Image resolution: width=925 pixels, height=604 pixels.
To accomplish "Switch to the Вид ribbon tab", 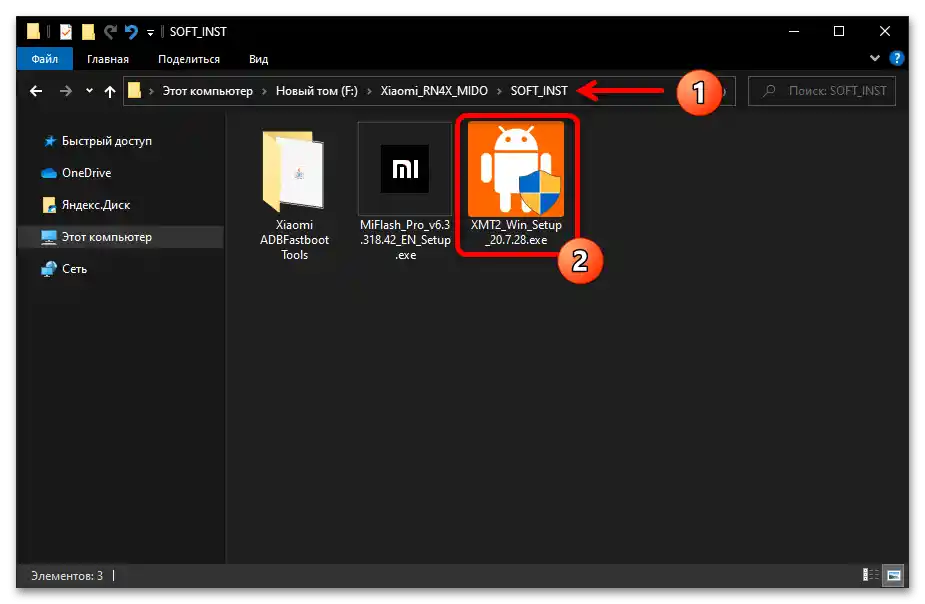I will pos(258,59).
